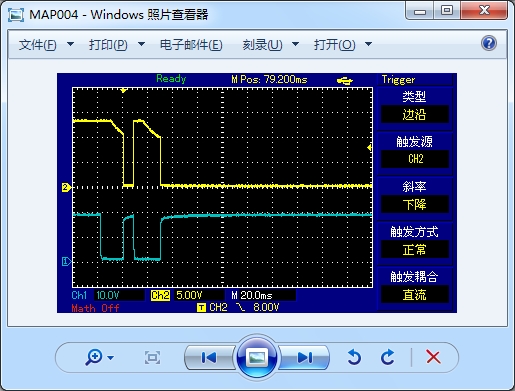
Task: Click the red Math Off text
Action: point(95,308)
